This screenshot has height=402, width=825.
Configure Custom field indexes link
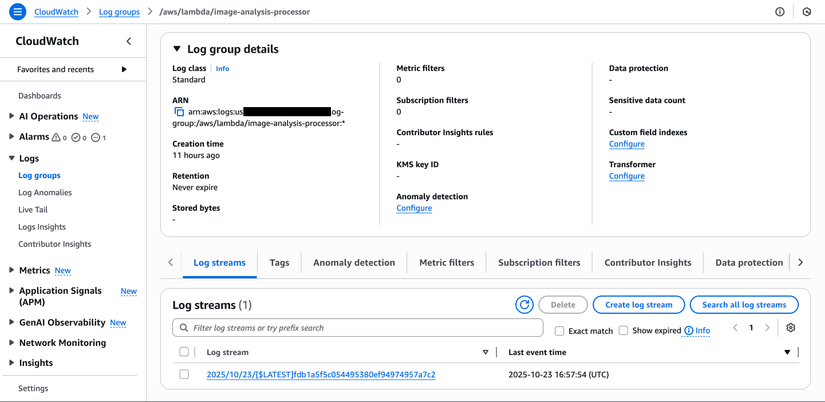click(627, 144)
